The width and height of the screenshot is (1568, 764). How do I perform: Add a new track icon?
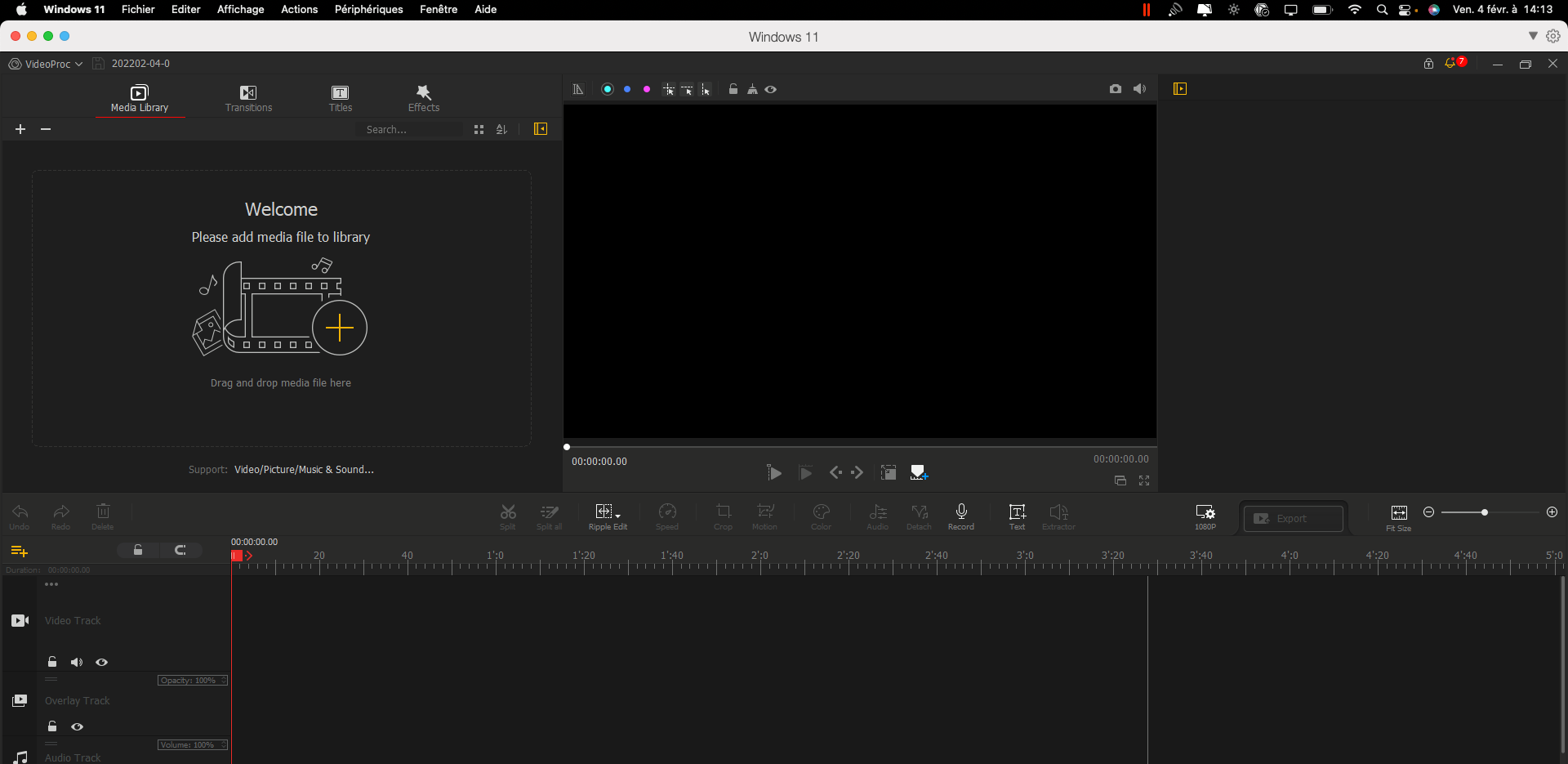(20, 552)
